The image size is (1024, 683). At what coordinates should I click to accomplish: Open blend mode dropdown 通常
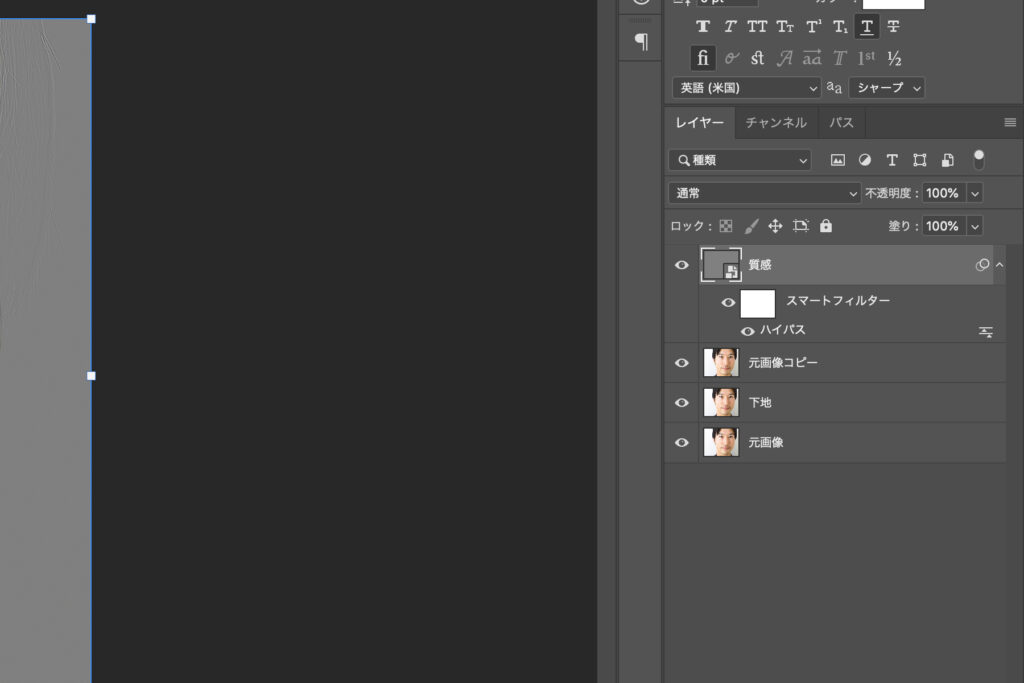(x=764, y=193)
